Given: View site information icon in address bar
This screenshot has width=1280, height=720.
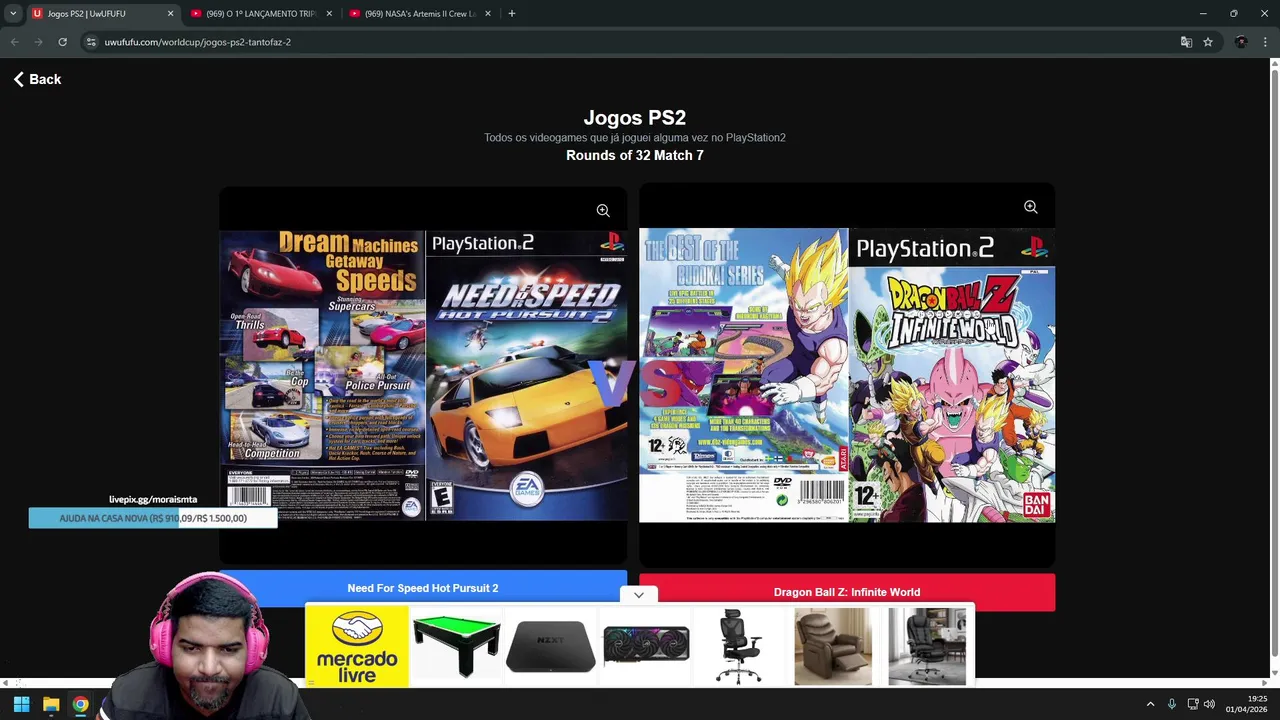Looking at the screenshot, I should (x=91, y=42).
